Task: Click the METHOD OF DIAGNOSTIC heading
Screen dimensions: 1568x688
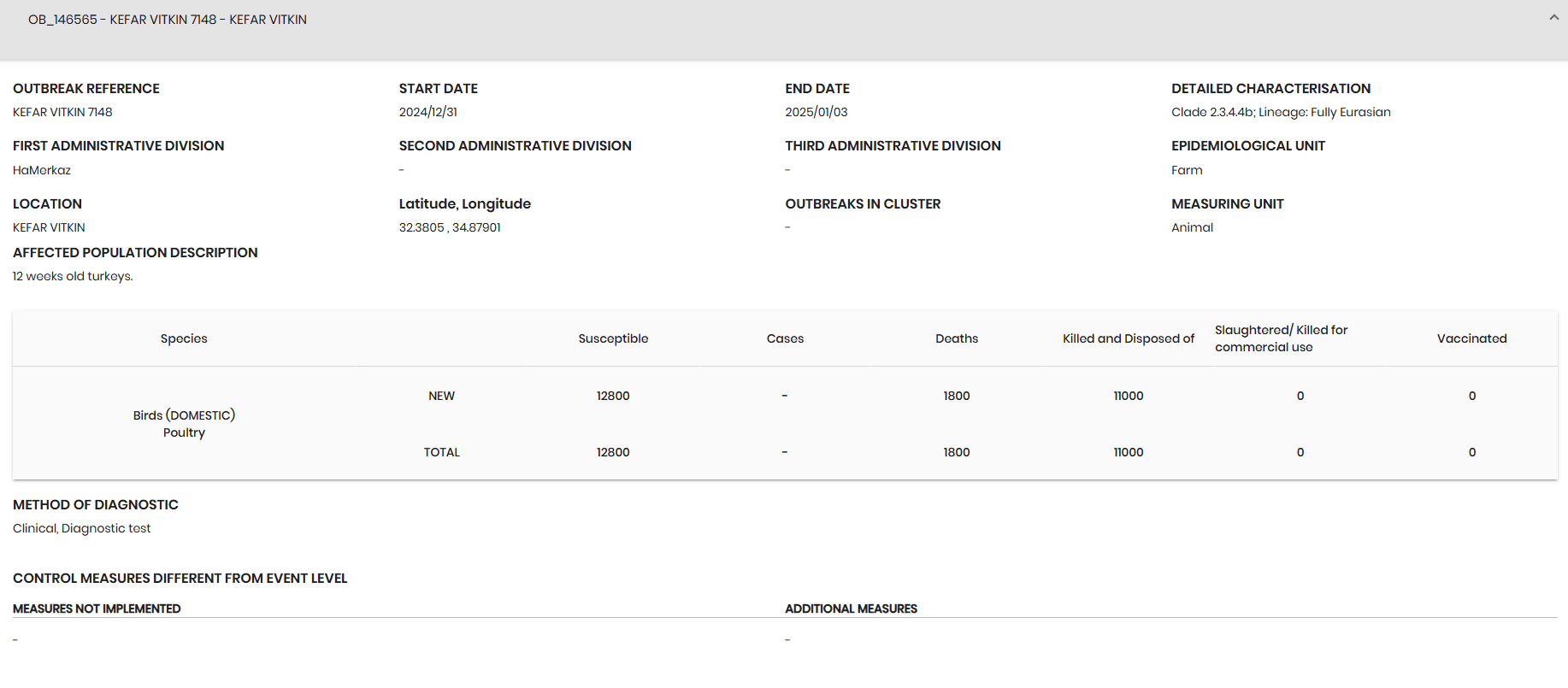Action: [x=96, y=505]
